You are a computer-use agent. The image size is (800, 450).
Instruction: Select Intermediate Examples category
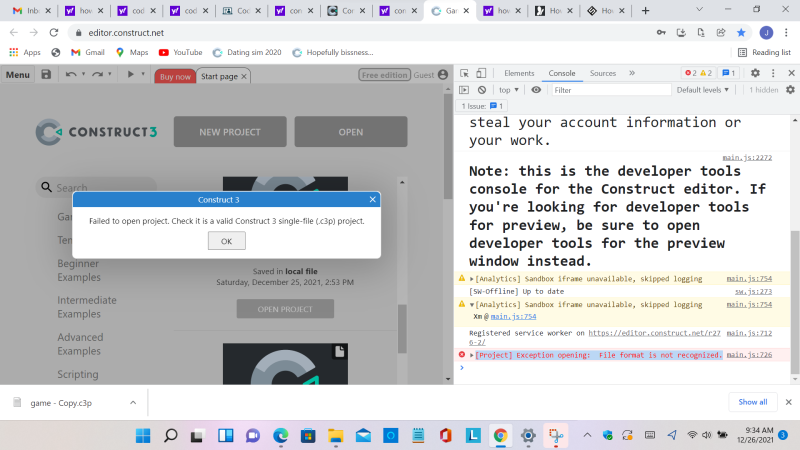87,307
